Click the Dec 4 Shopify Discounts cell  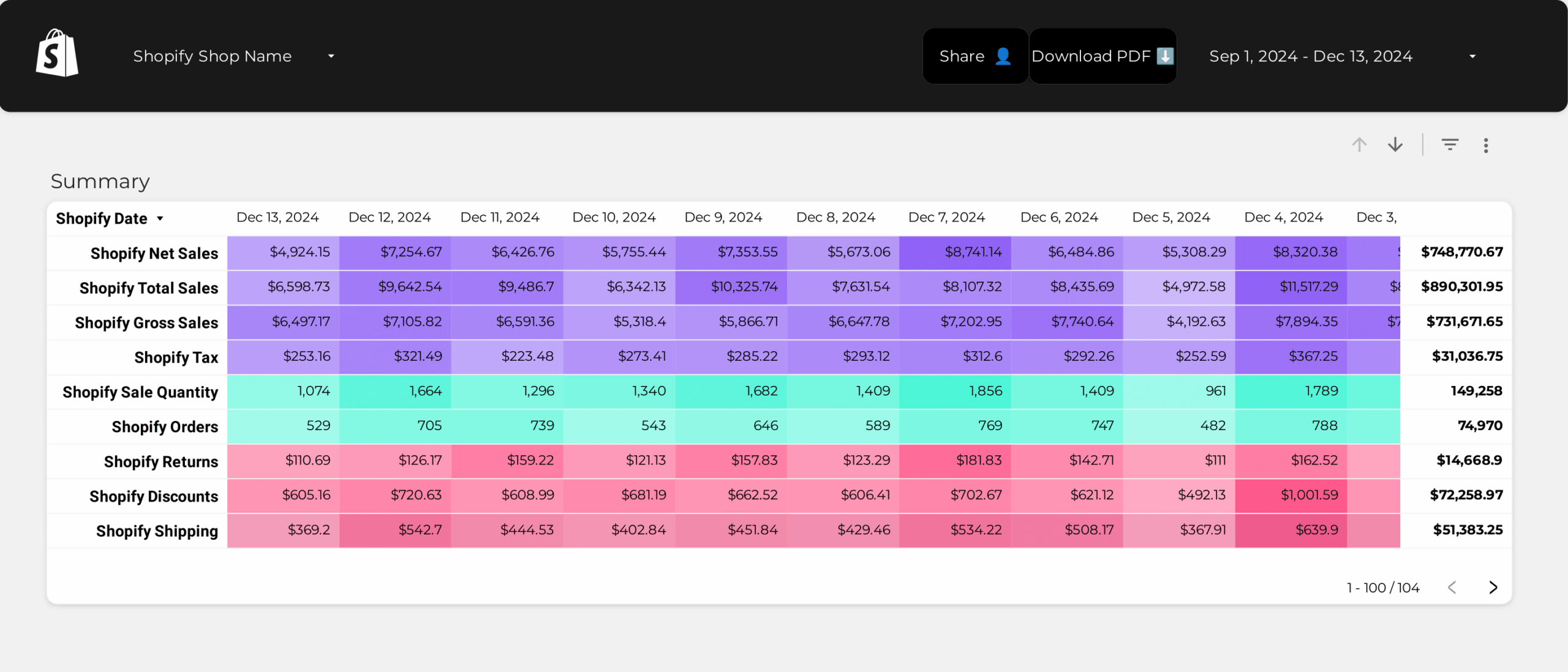(x=1309, y=495)
